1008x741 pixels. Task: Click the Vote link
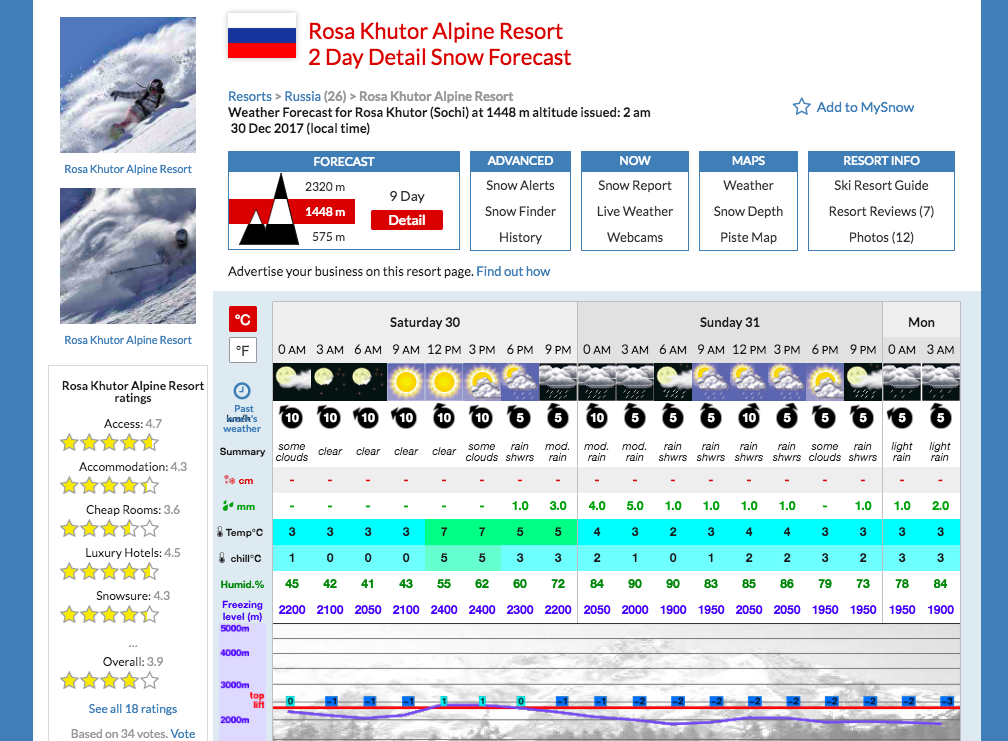[x=183, y=733]
